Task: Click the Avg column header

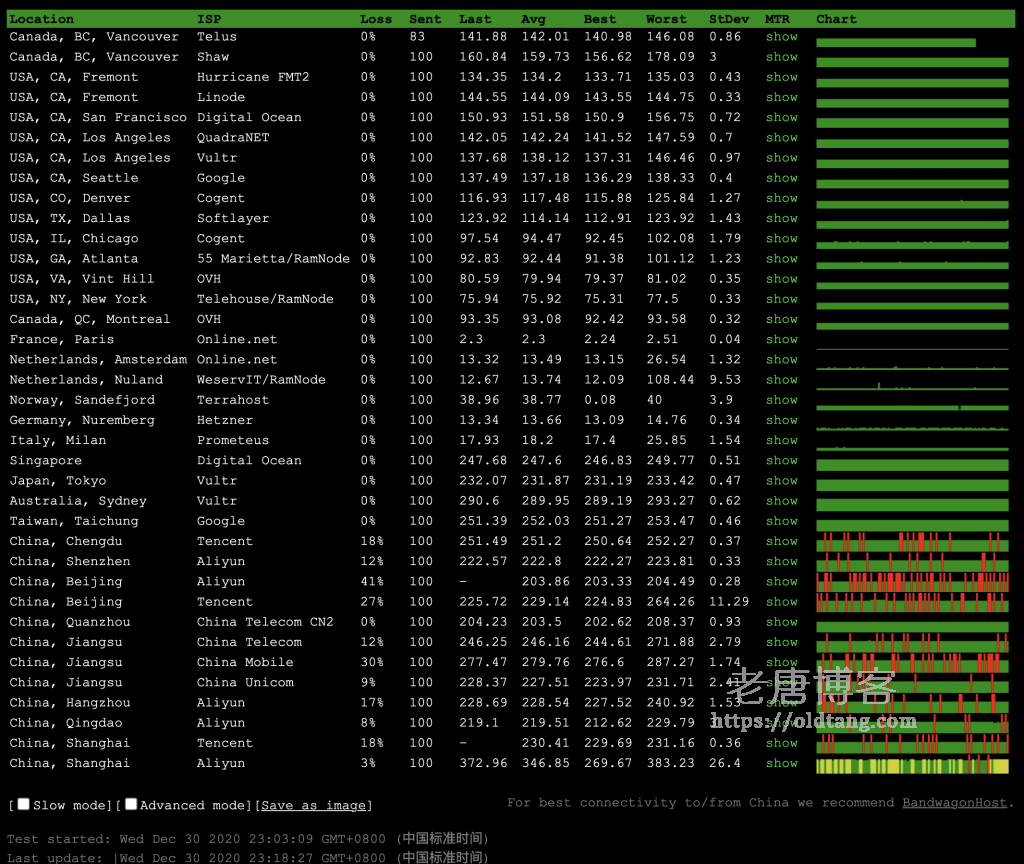Action: (533, 19)
